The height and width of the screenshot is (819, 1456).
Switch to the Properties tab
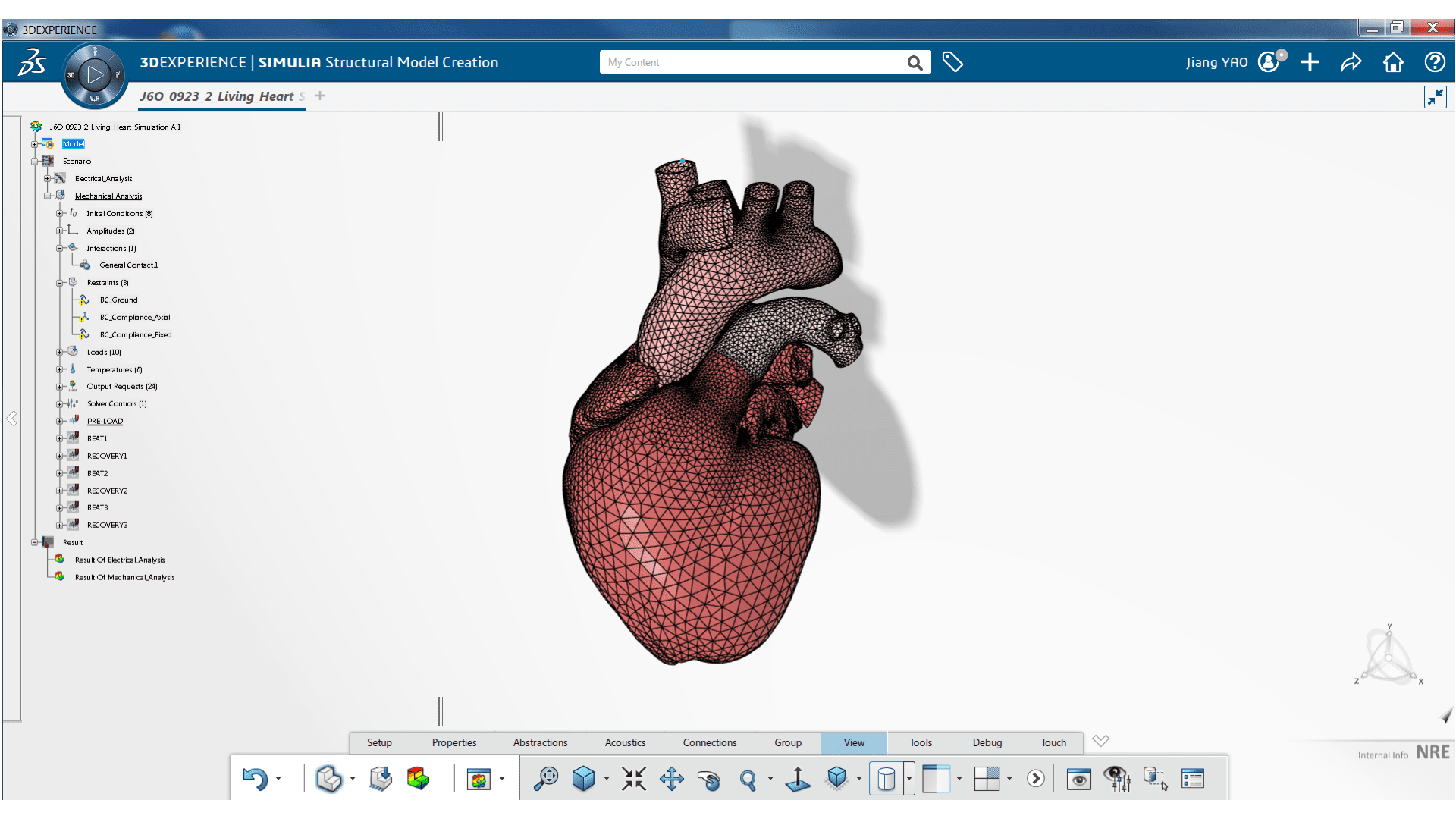click(454, 742)
